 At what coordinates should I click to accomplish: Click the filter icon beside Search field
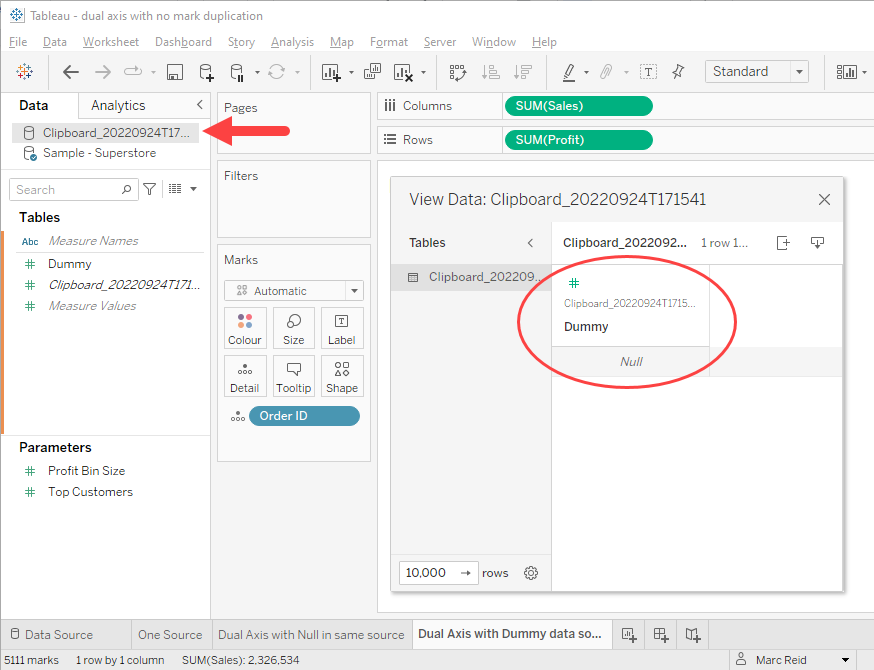click(150, 189)
